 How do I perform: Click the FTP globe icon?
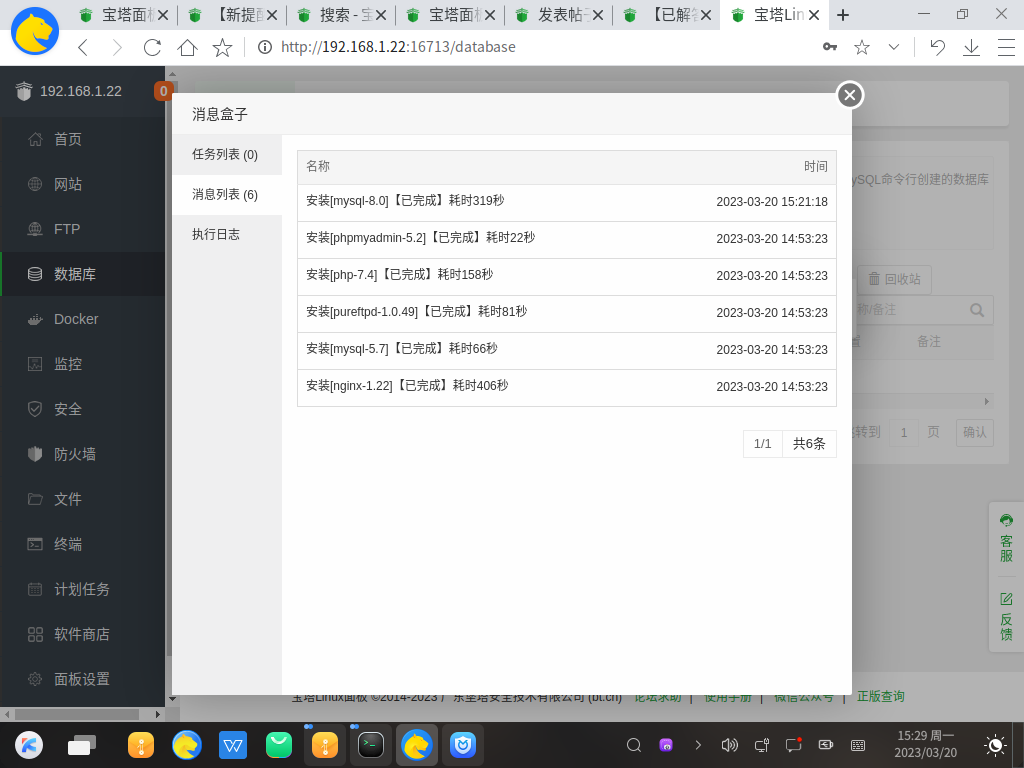[x=35, y=229]
